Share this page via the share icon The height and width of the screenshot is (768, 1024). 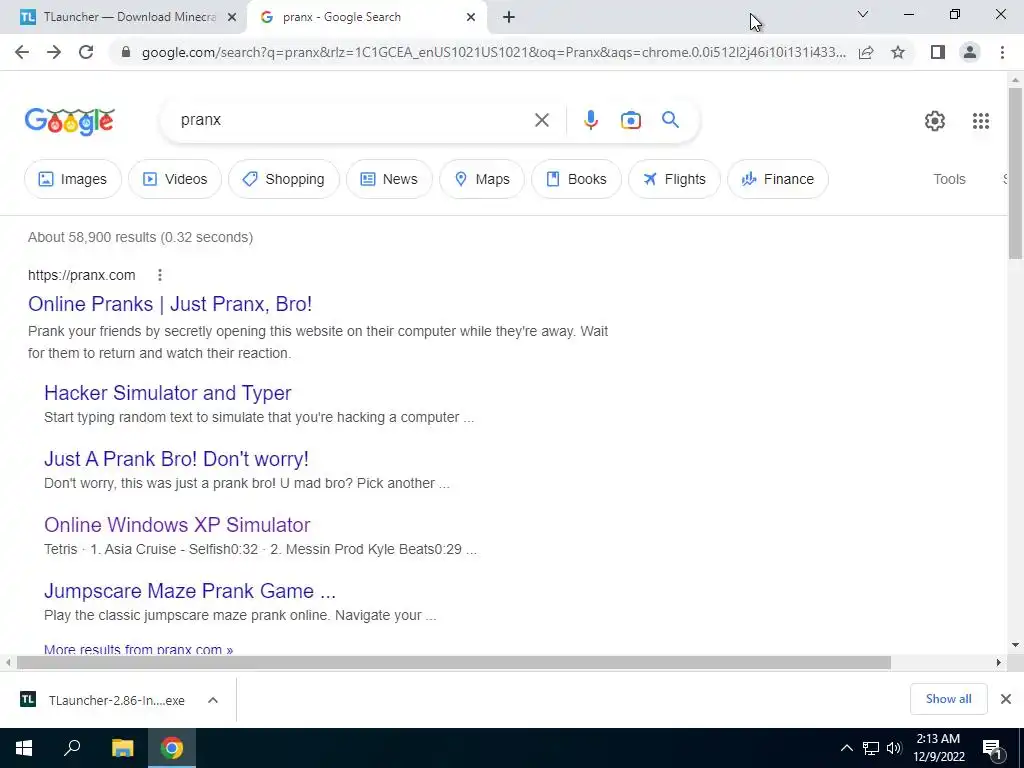click(x=866, y=52)
